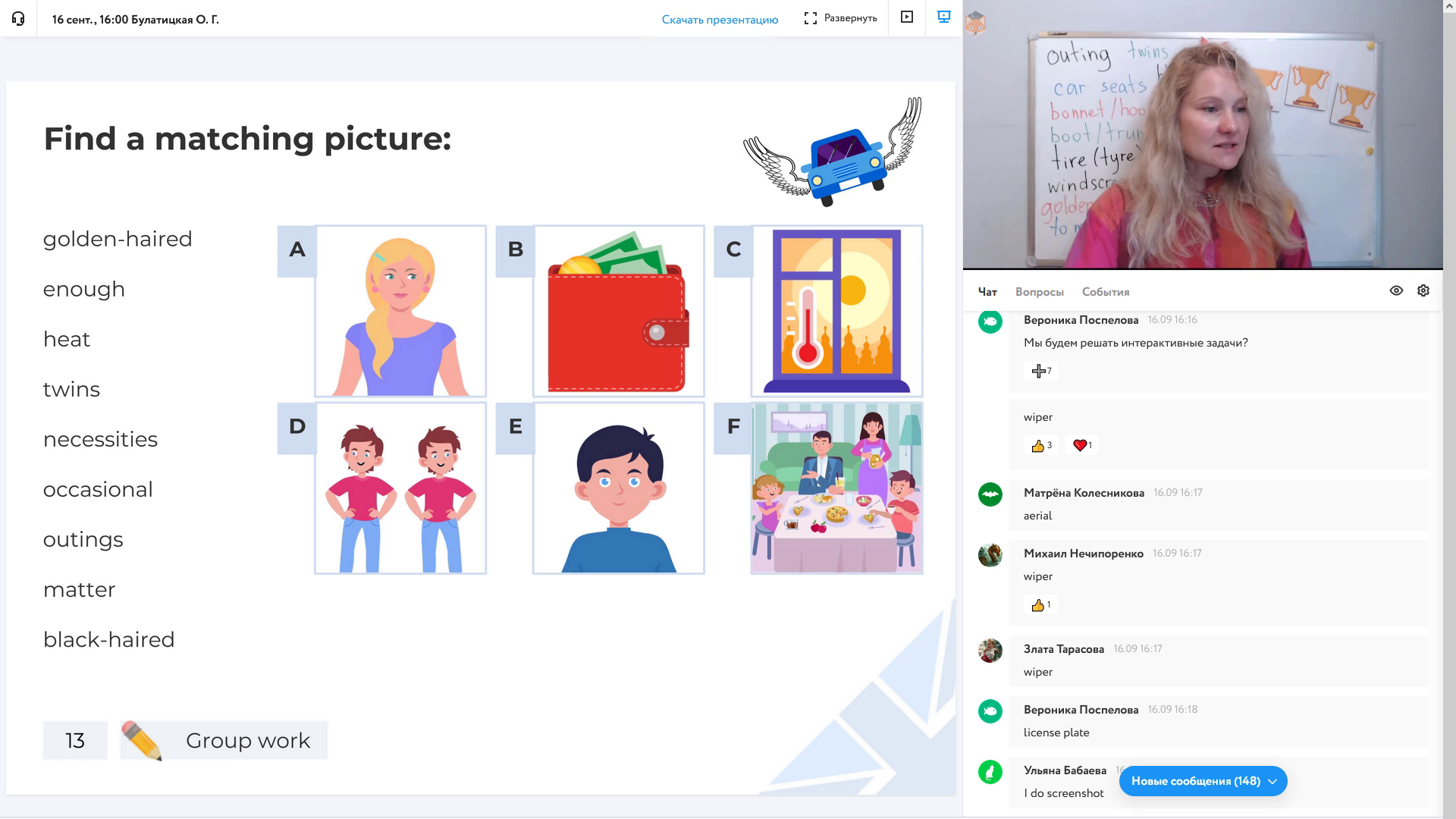Jump to new messages (148) button
This screenshot has width=1456, height=819.
point(1195,781)
